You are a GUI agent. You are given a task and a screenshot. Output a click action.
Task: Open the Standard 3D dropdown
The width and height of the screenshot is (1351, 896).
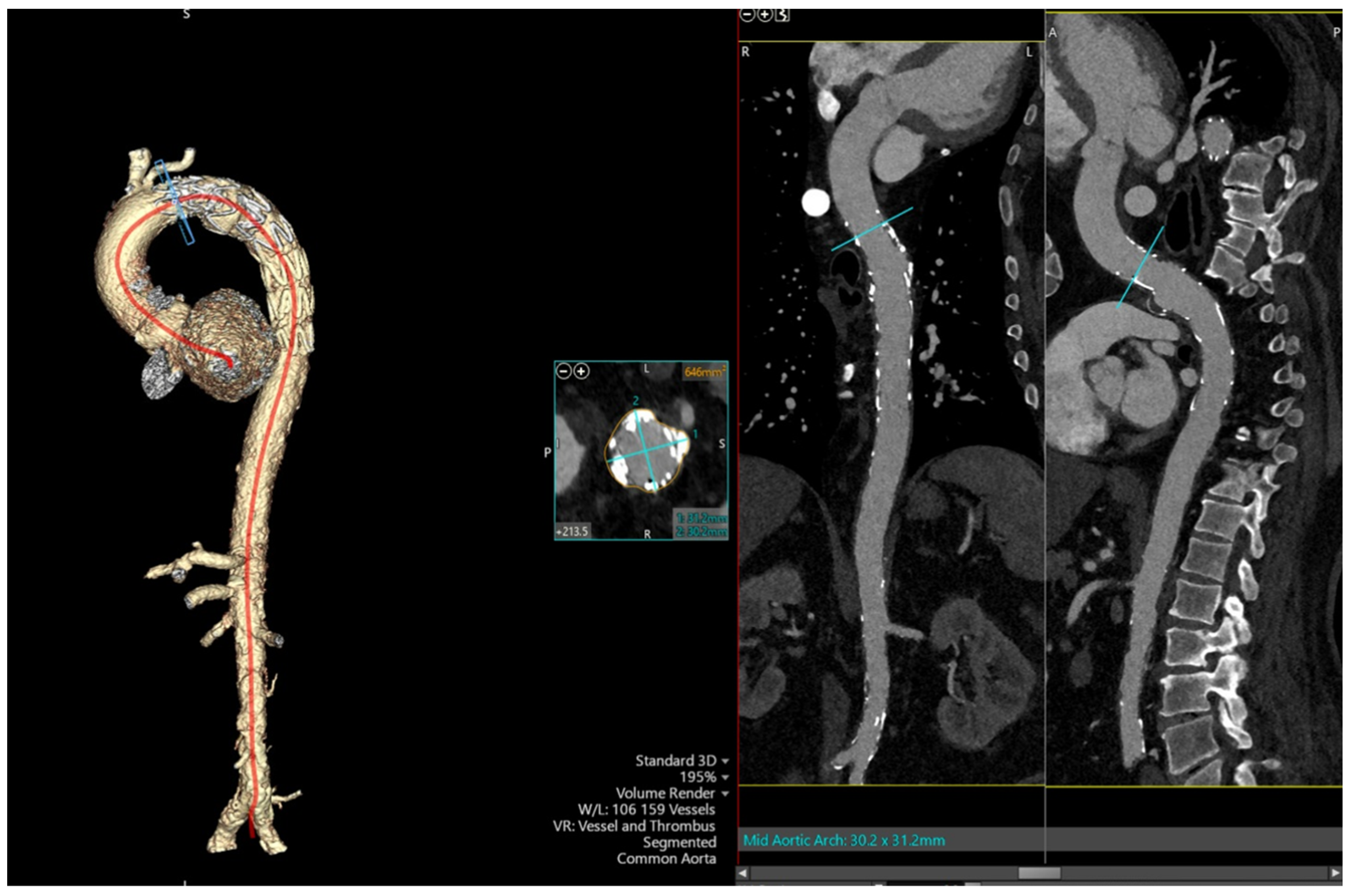click(x=725, y=762)
